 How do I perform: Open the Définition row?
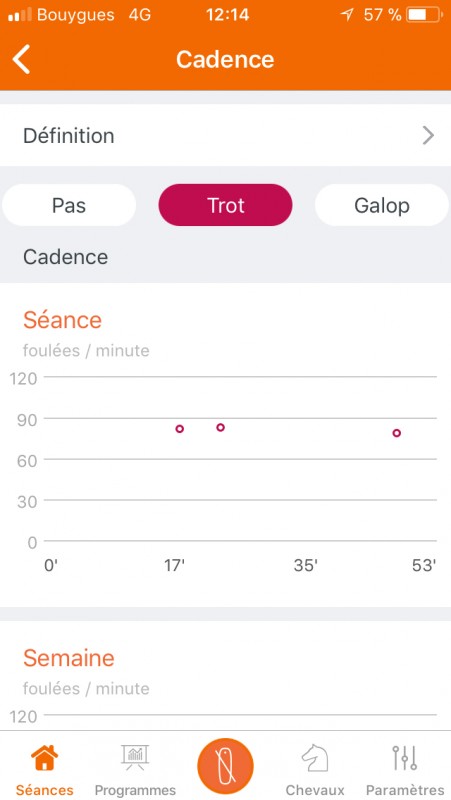(x=226, y=135)
